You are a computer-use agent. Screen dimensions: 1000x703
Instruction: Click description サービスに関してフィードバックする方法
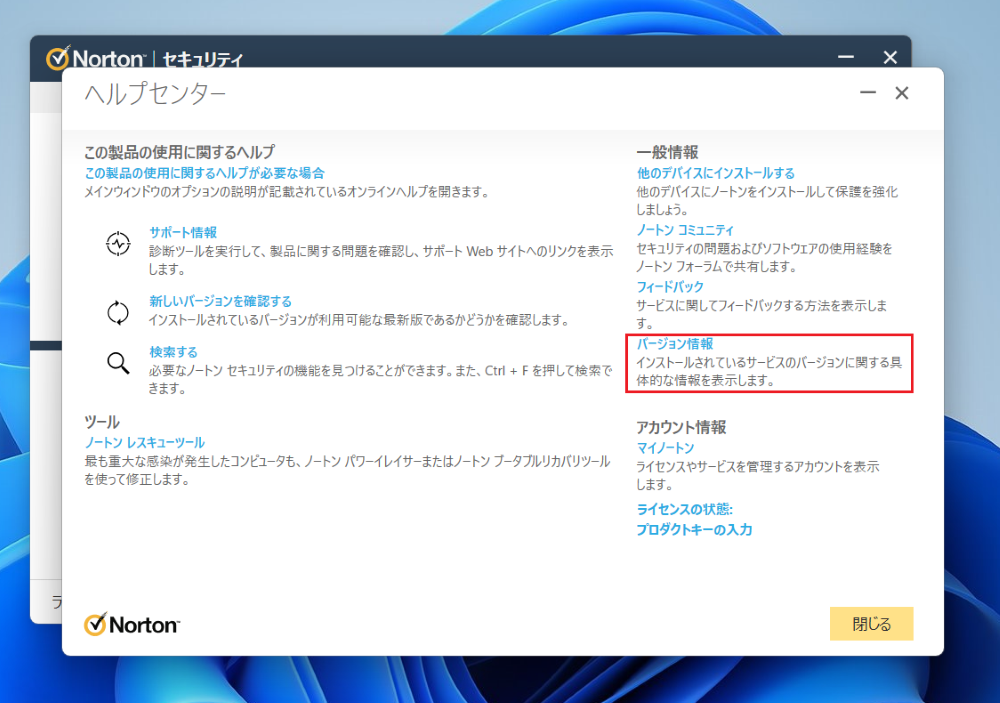point(761,314)
